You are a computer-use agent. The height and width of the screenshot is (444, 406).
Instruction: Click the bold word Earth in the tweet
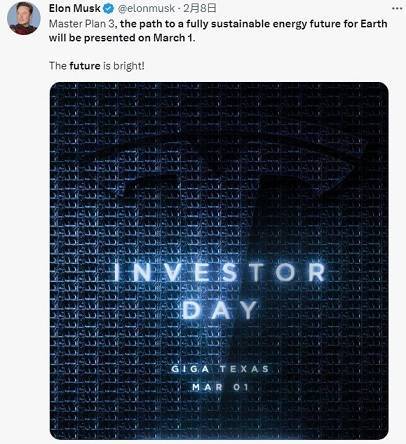coord(374,24)
